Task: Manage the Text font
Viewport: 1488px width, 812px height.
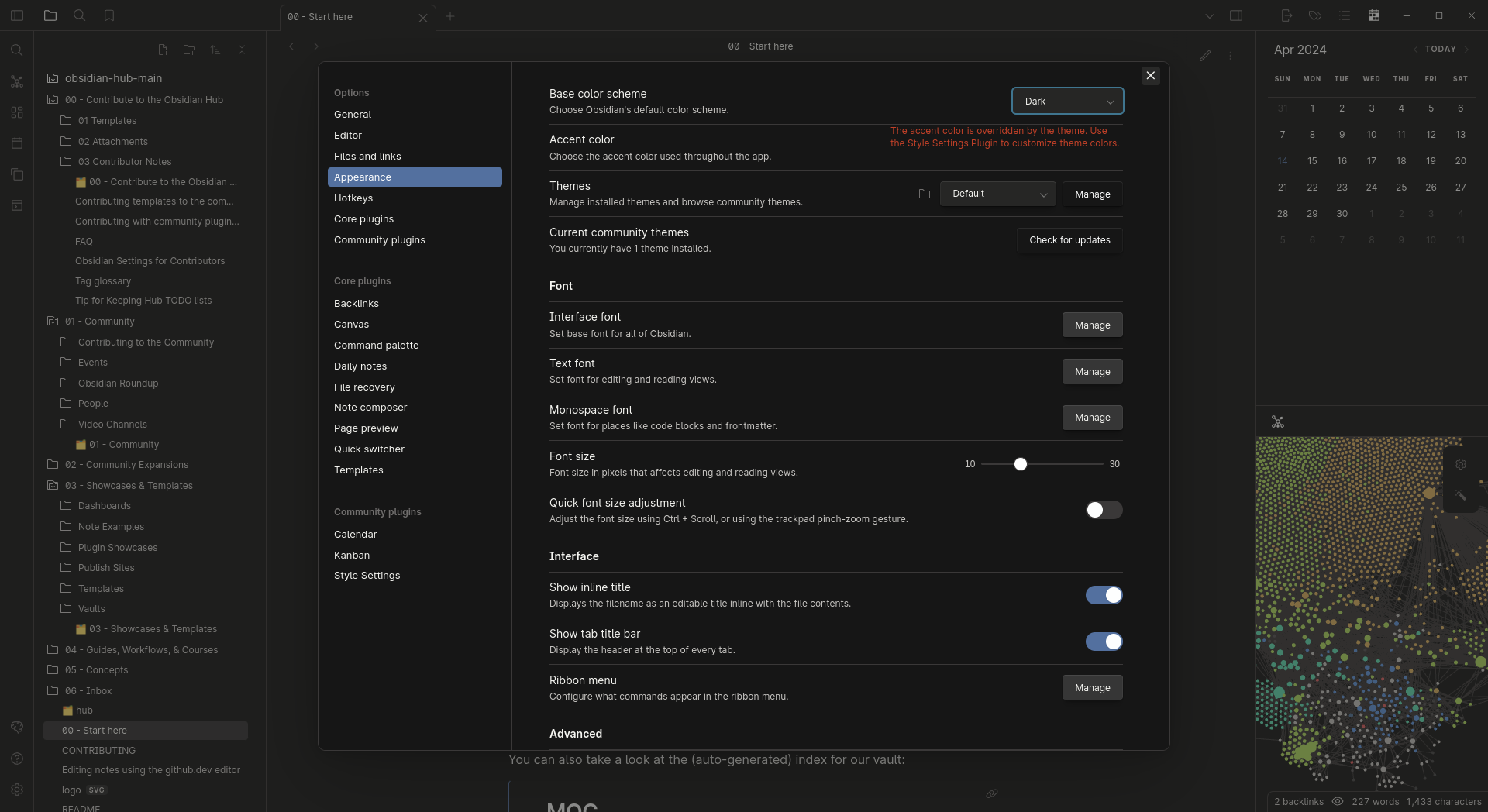Action: pyautogui.click(x=1093, y=372)
